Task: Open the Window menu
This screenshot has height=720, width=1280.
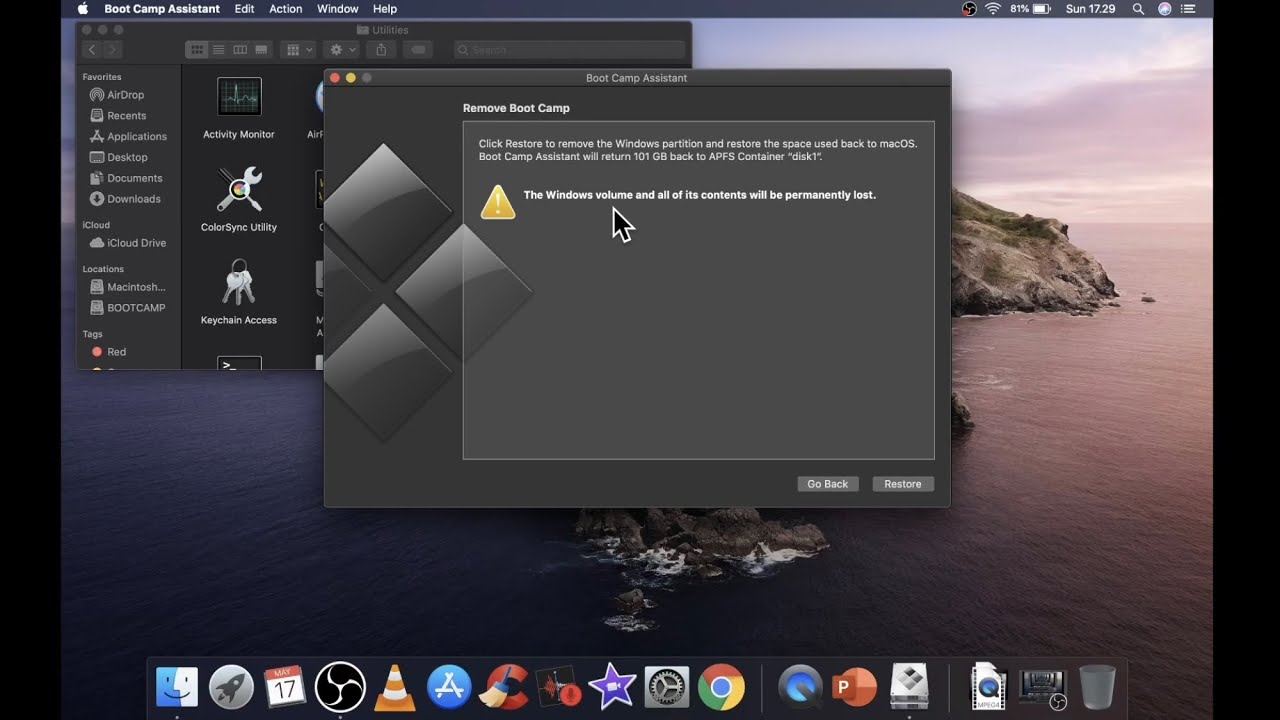Action: pyautogui.click(x=338, y=9)
